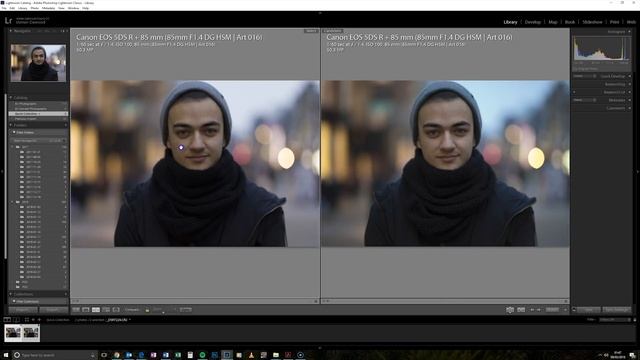
Task: Open the Library module
Action: coord(510,22)
